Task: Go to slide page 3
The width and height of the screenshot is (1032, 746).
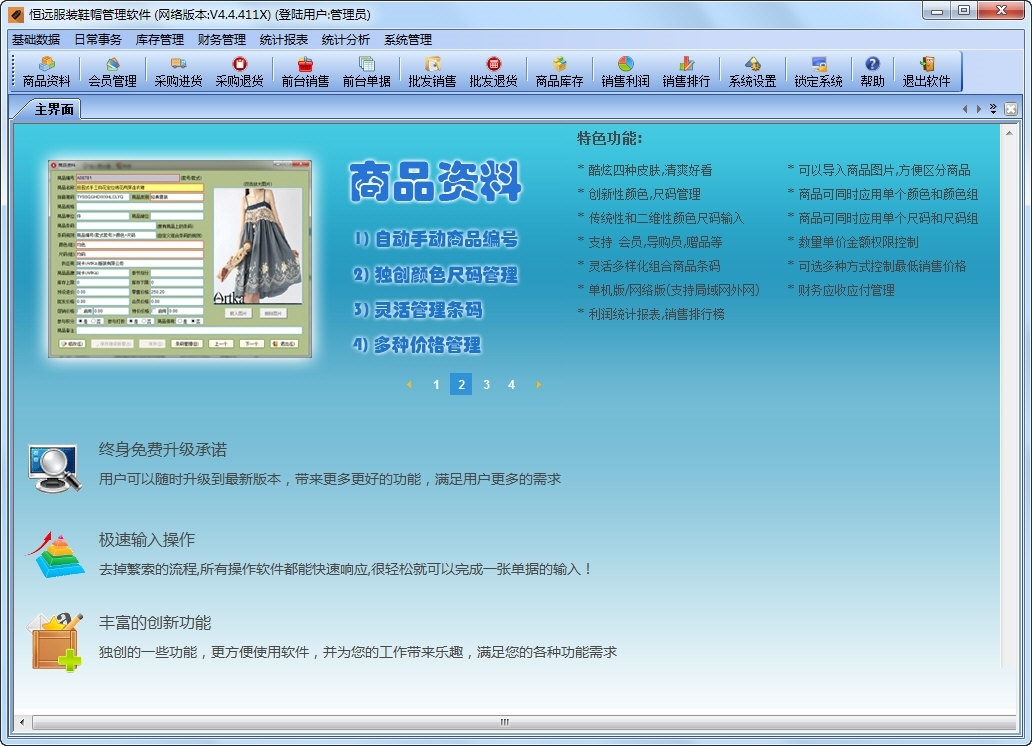Action: coord(486,385)
